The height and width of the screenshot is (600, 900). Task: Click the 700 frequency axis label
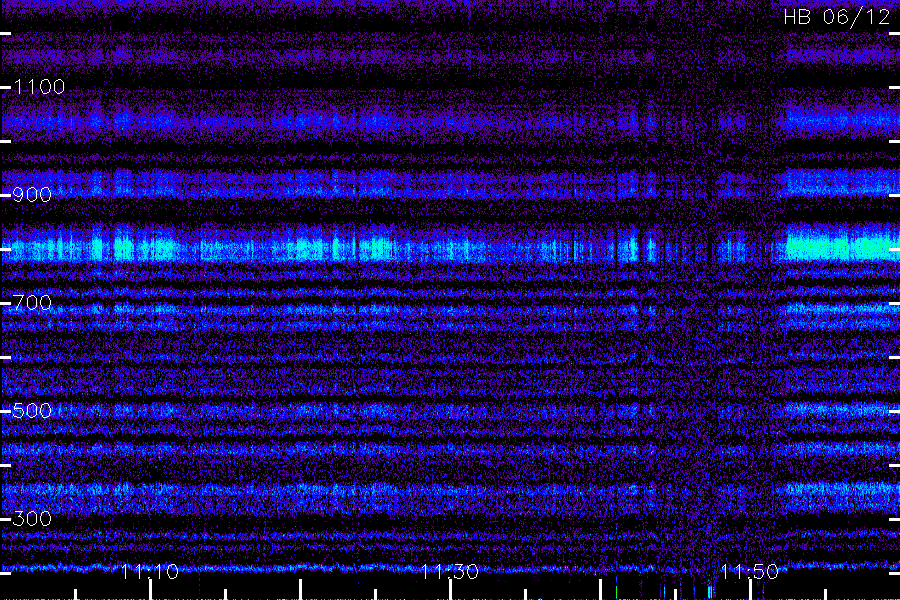(x=32, y=303)
